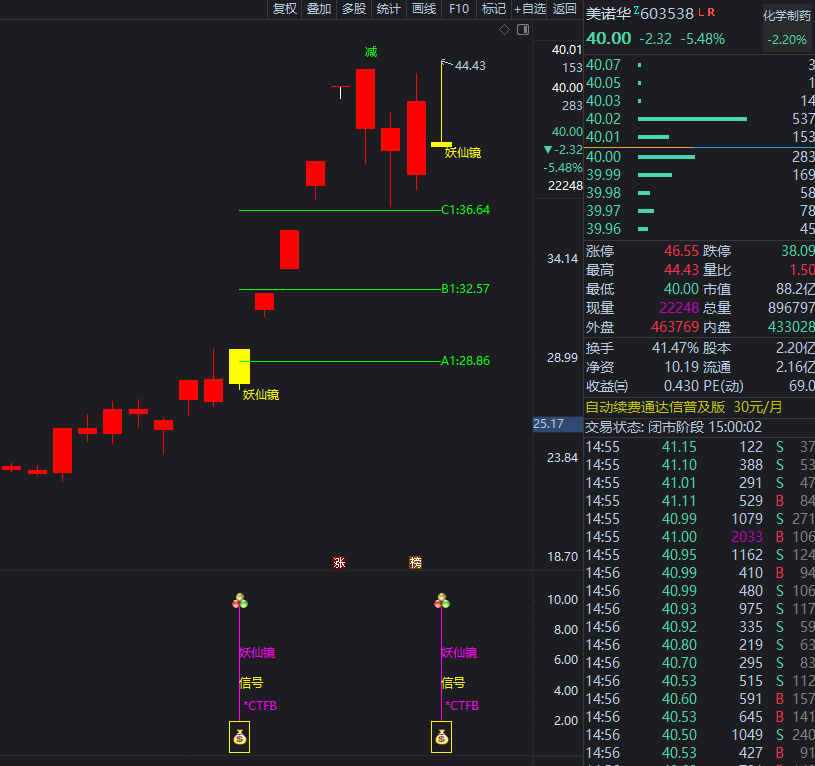
Task: Click the red 涨 marker icon
Action: click(x=339, y=563)
